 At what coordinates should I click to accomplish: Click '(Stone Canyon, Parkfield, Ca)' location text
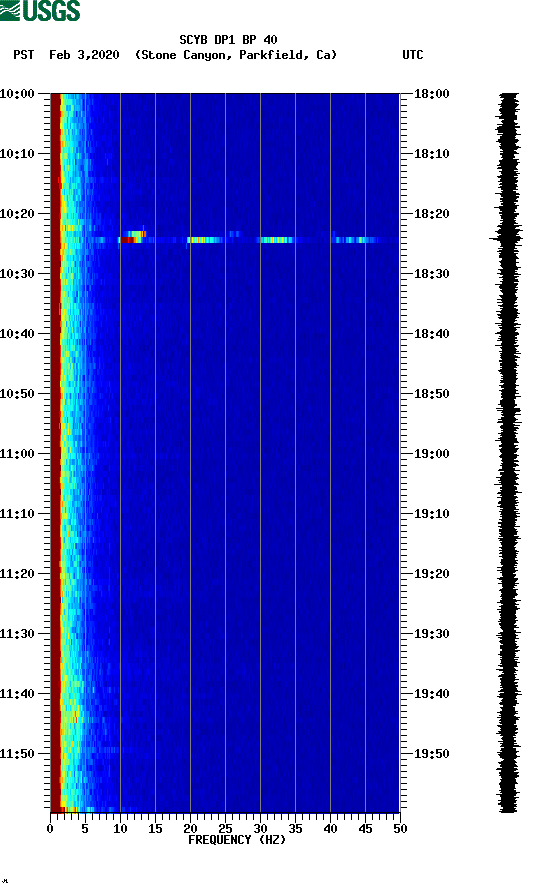[x=236, y=55]
